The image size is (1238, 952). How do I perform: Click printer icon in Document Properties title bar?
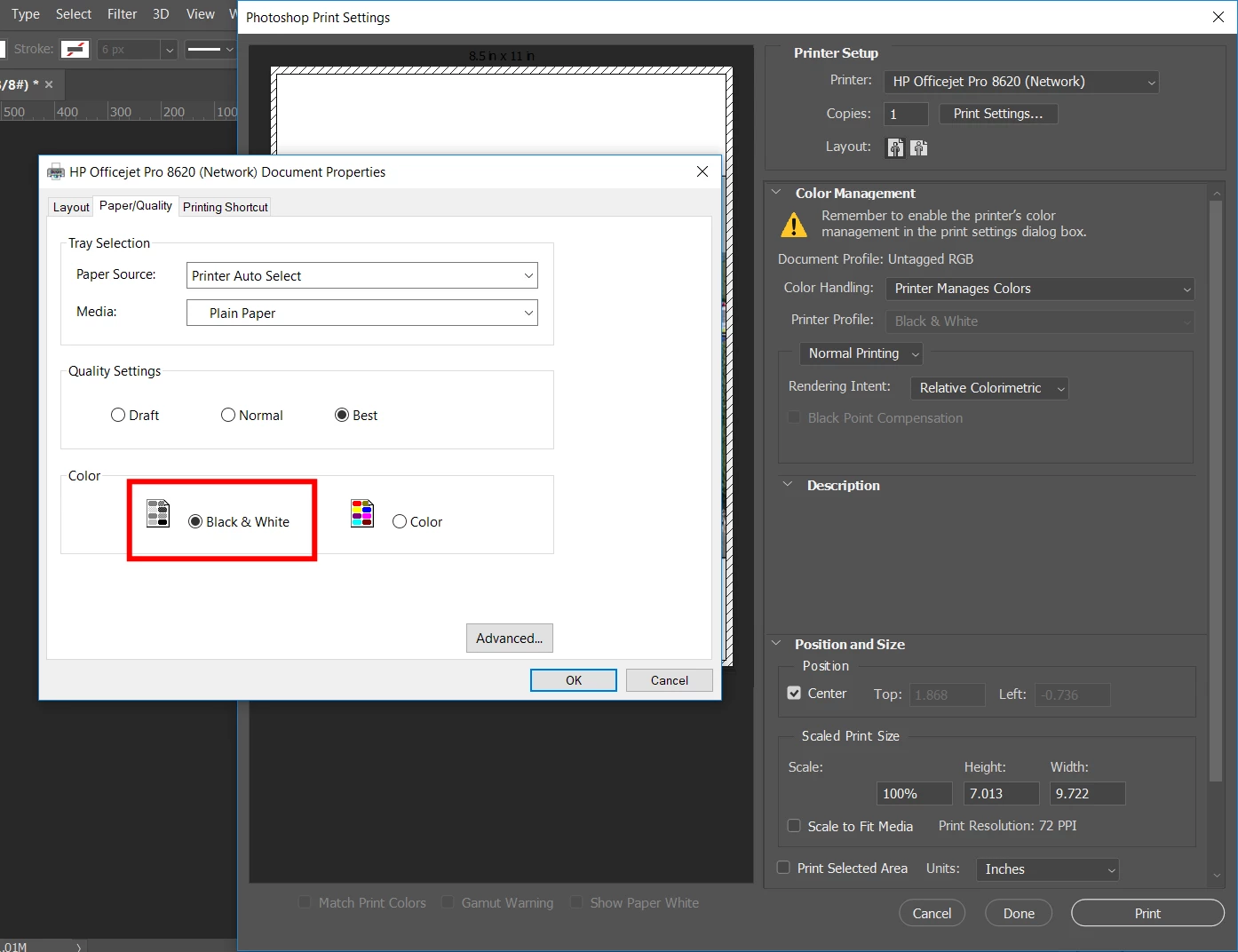(56, 172)
